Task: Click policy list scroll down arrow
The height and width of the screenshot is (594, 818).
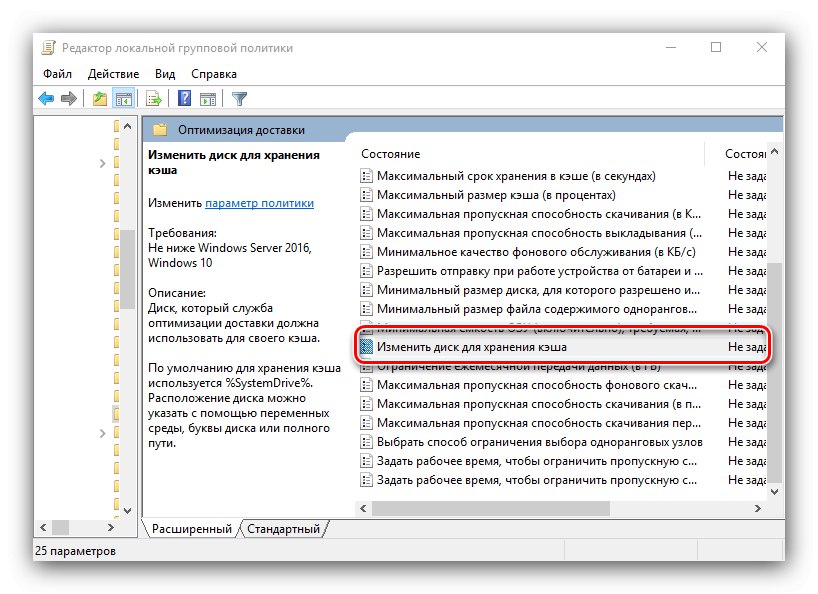Action: (775, 492)
